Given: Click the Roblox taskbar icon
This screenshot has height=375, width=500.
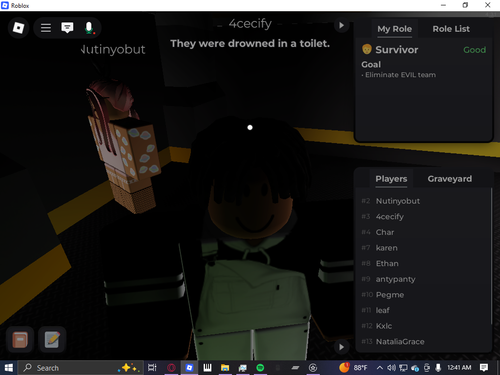Looking at the screenshot, I should tap(189, 368).
